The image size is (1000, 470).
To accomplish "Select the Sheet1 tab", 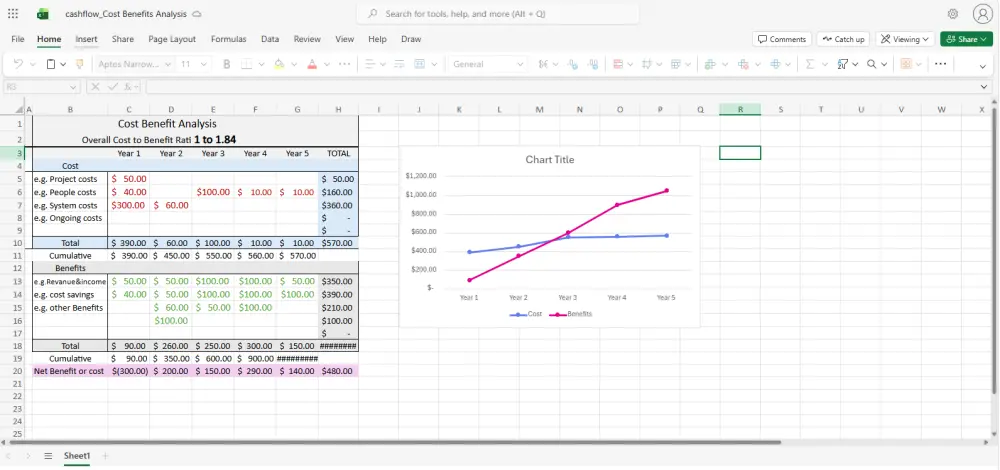I will [77, 456].
